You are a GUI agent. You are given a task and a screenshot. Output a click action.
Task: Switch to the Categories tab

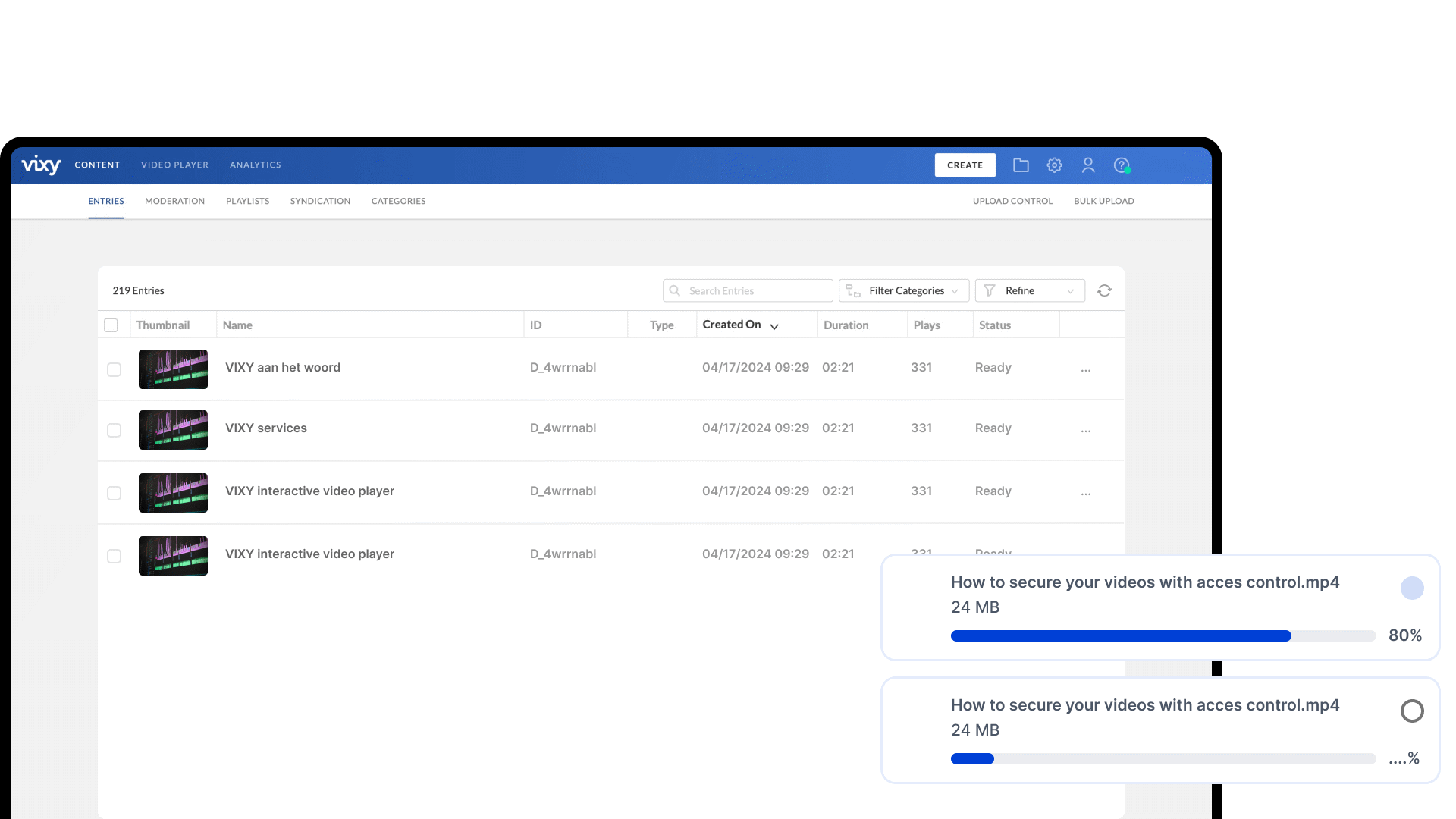(x=399, y=201)
